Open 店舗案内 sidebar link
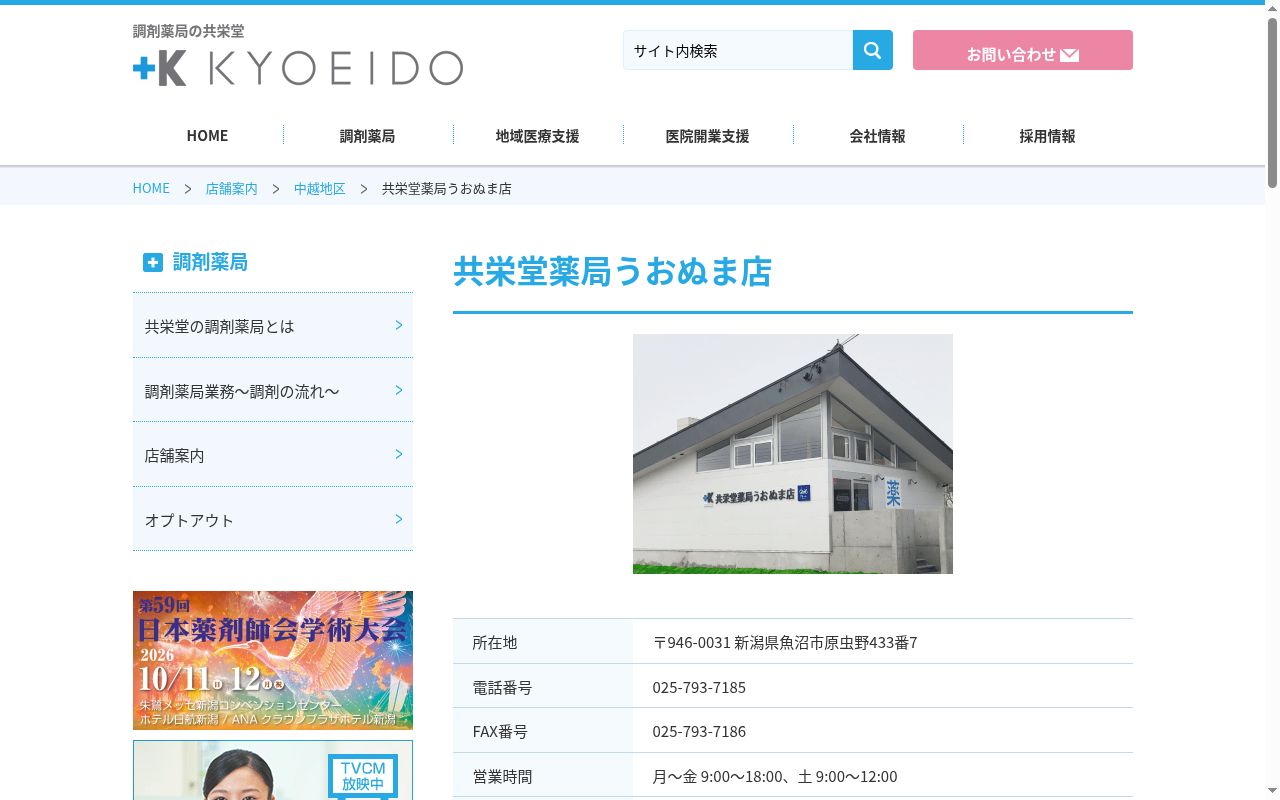Screen dimensions: 1280x800 coord(273,455)
